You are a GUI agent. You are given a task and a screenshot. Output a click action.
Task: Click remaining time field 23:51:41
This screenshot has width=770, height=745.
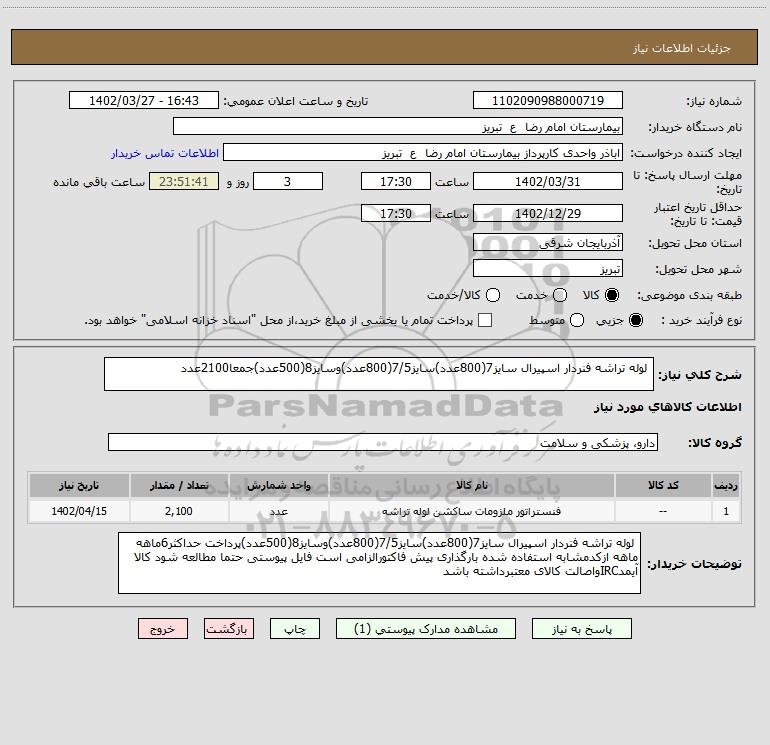tap(184, 181)
